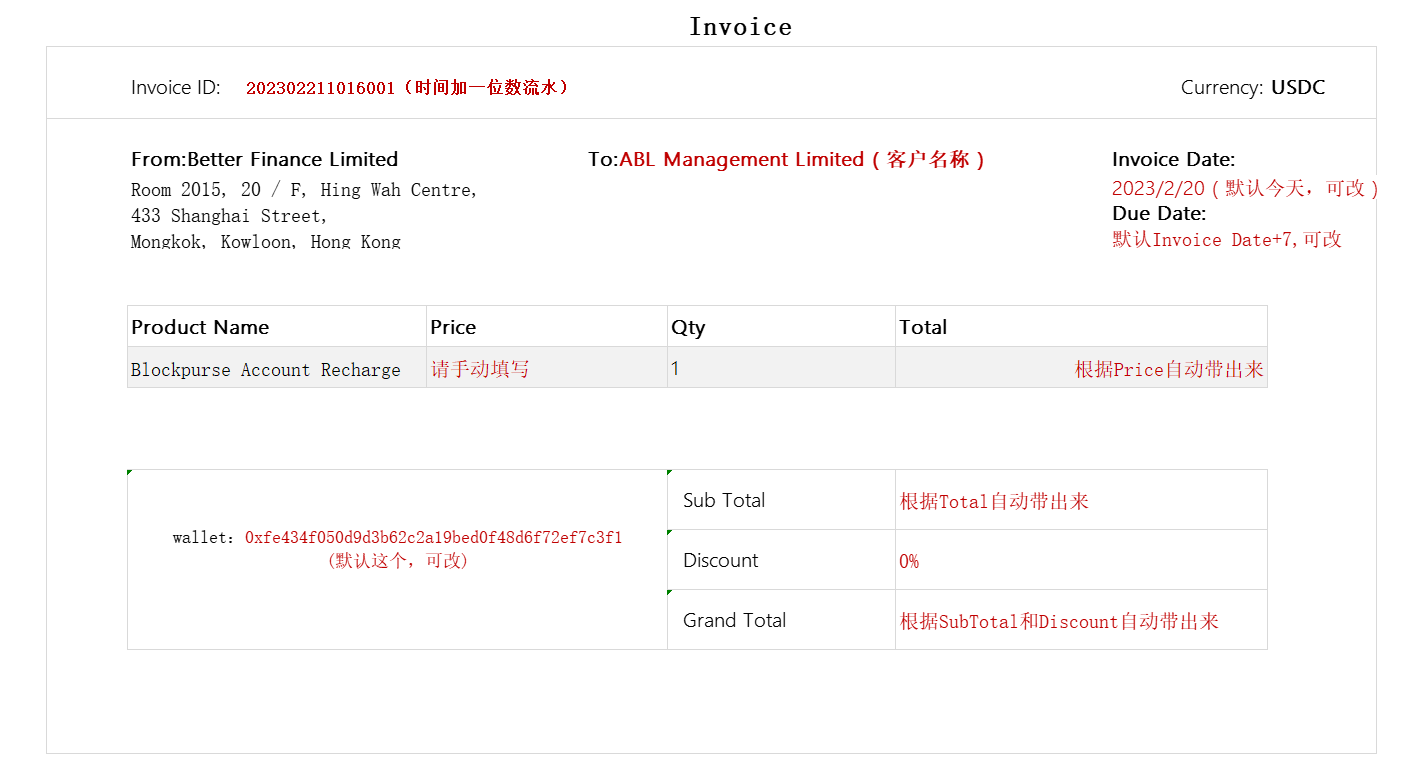Select the Sub Total label cell
The image size is (1421, 778).
click(781, 500)
